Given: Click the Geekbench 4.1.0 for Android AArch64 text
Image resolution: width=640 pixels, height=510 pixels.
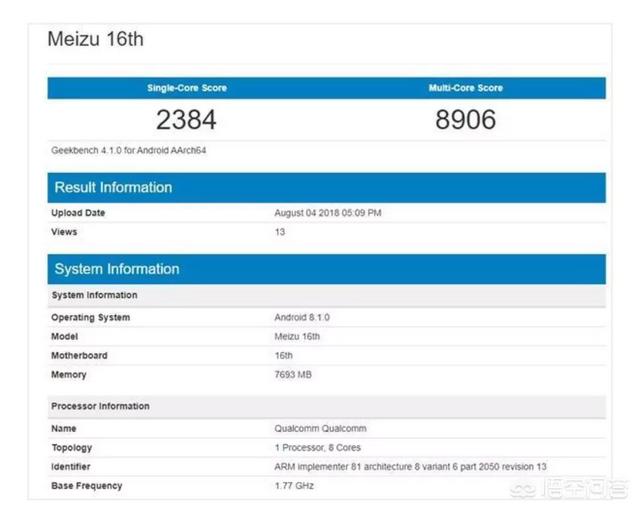Looking at the screenshot, I should tap(129, 151).
